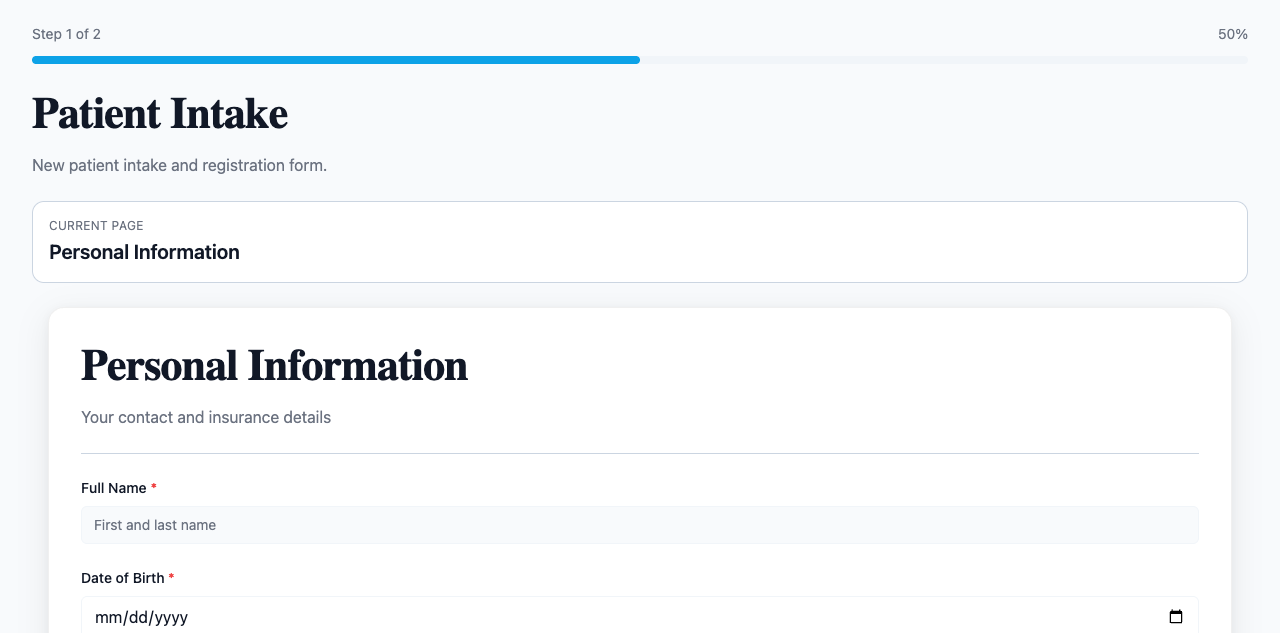The image size is (1280, 633).
Task: Click Personal Information in the current page card
Action: point(144,252)
